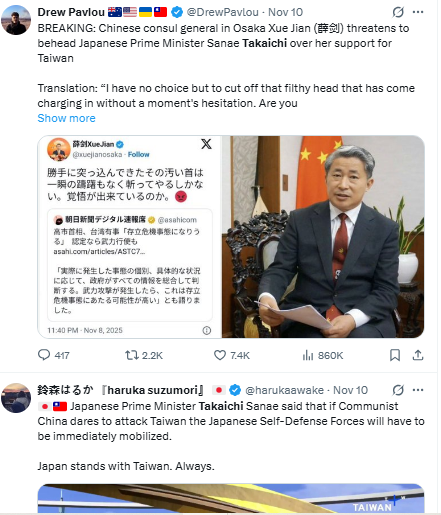Share Drew Pavlou's post via upload icon
This screenshot has height=515, width=441.
(x=418, y=355)
